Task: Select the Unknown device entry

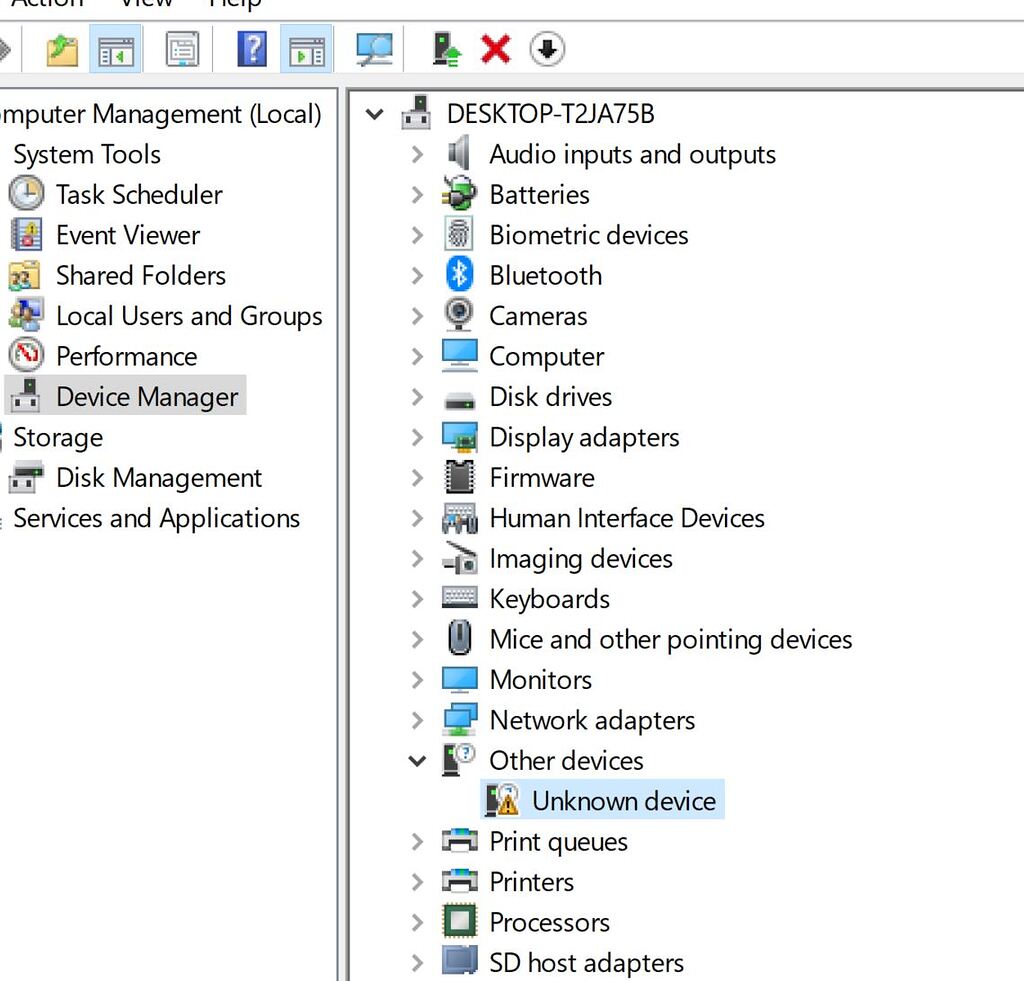Action: tap(624, 800)
